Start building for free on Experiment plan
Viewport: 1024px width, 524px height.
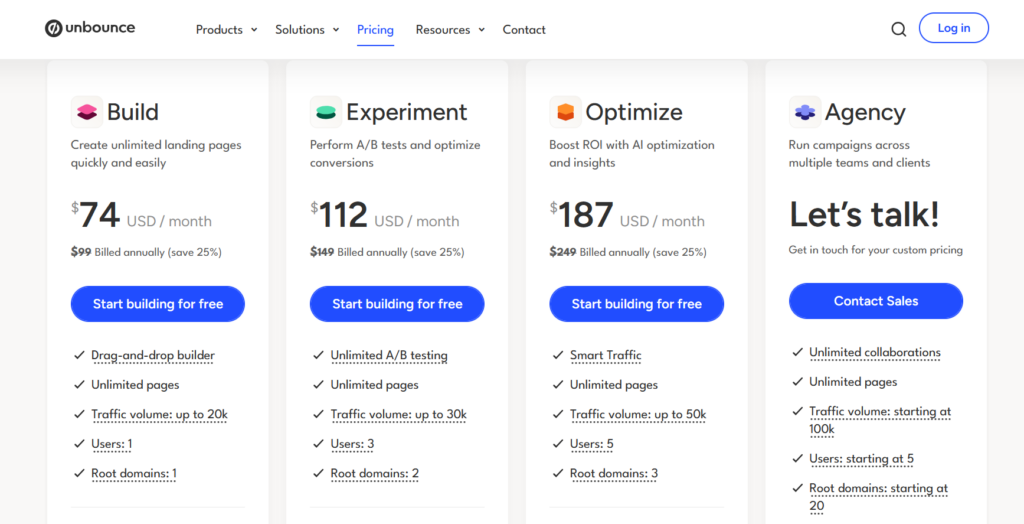click(x=397, y=304)
